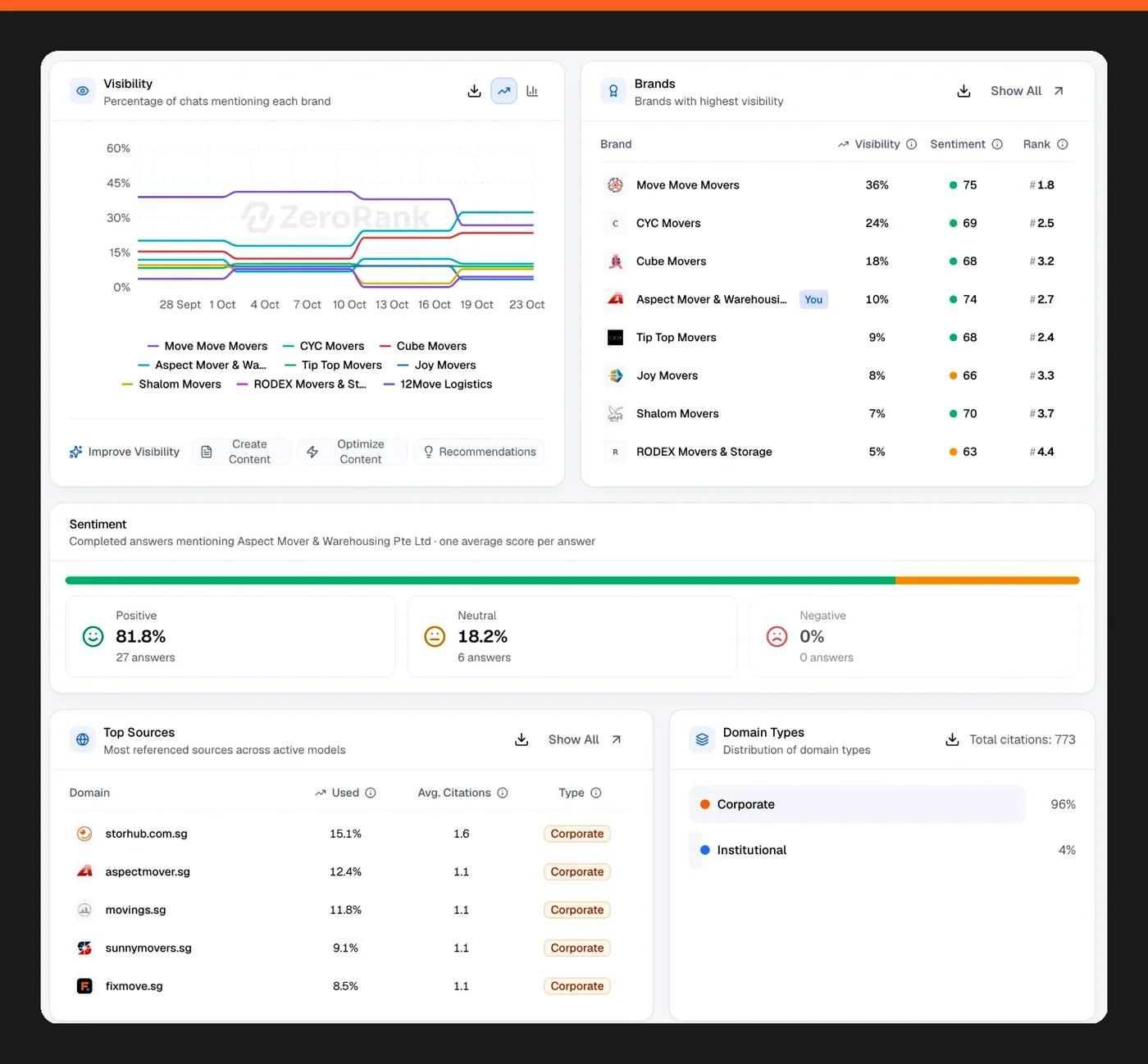The width and height of the screenshot is (1148, 1064).
Task: Click the Create Content button
Action: [x=241, y=452]
